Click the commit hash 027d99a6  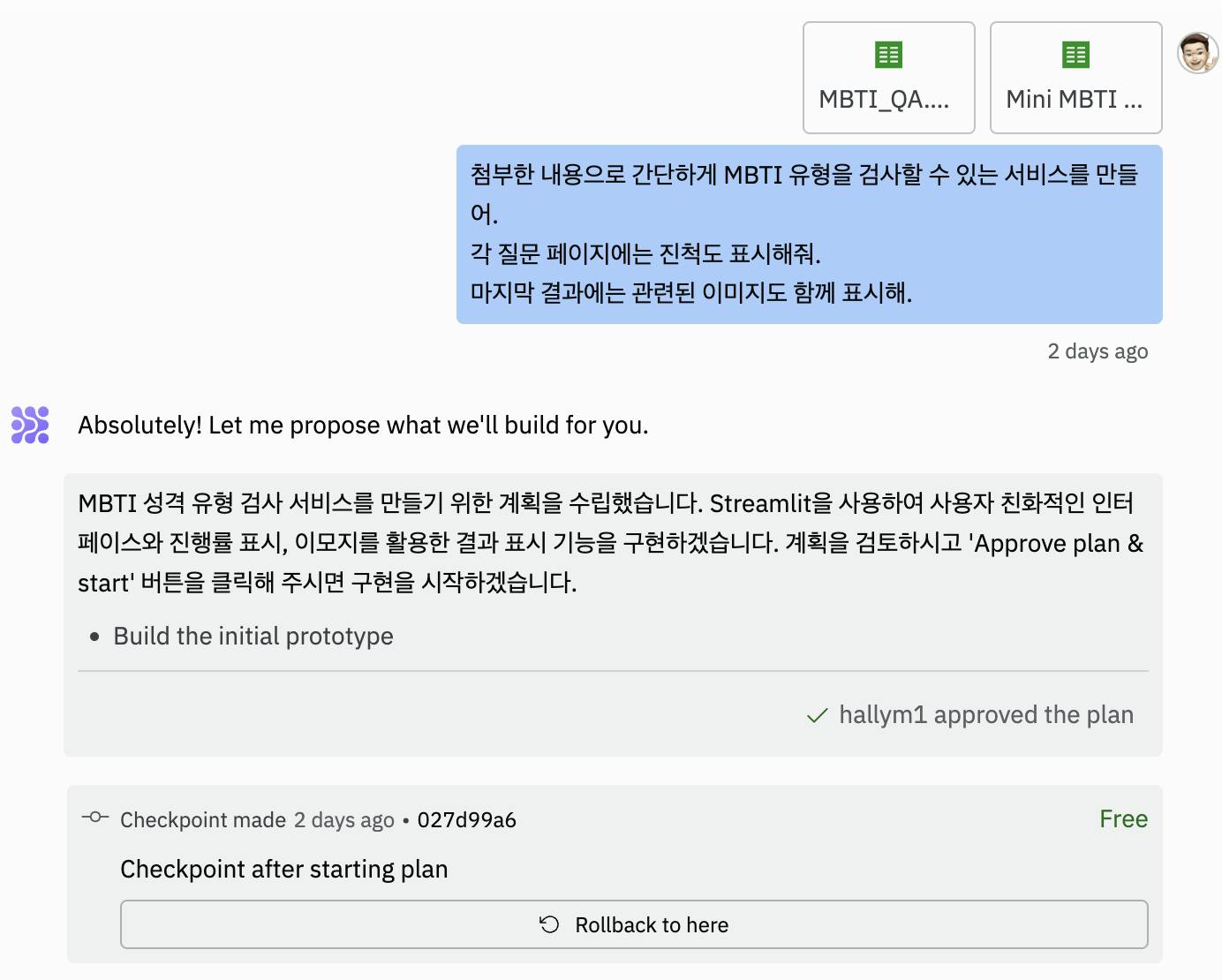466,820
